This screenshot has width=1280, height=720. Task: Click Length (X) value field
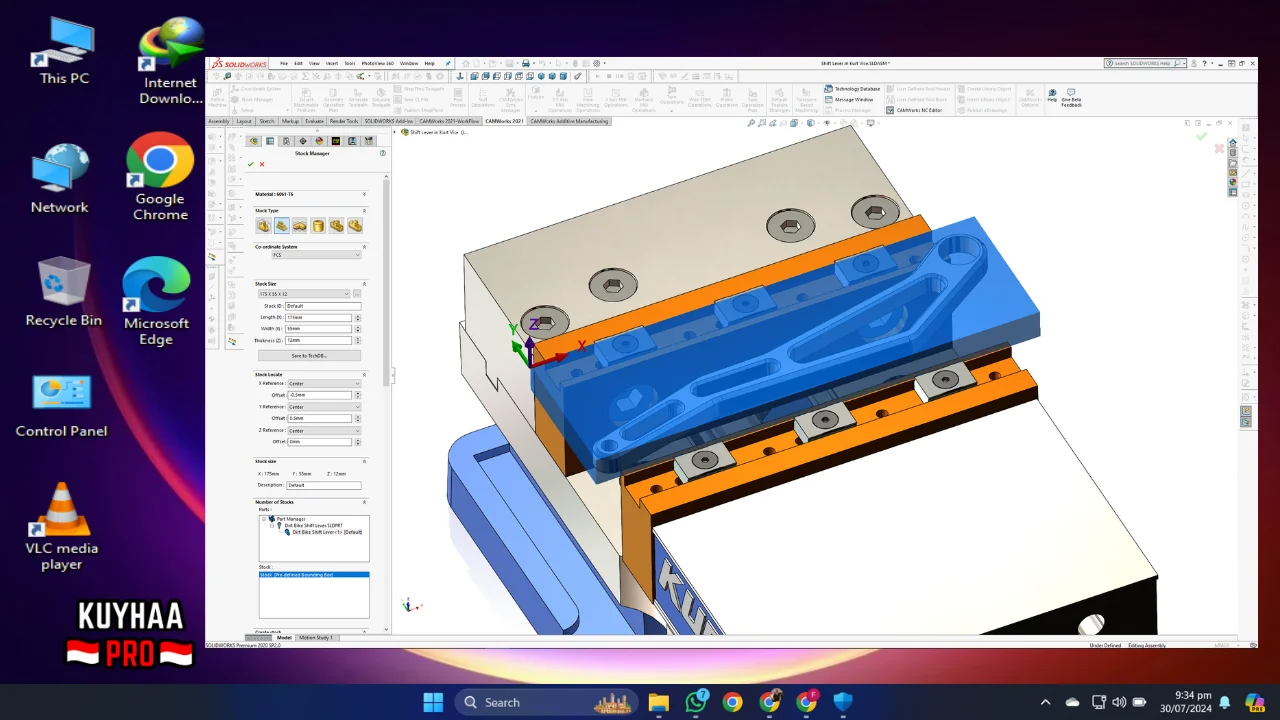319,317
